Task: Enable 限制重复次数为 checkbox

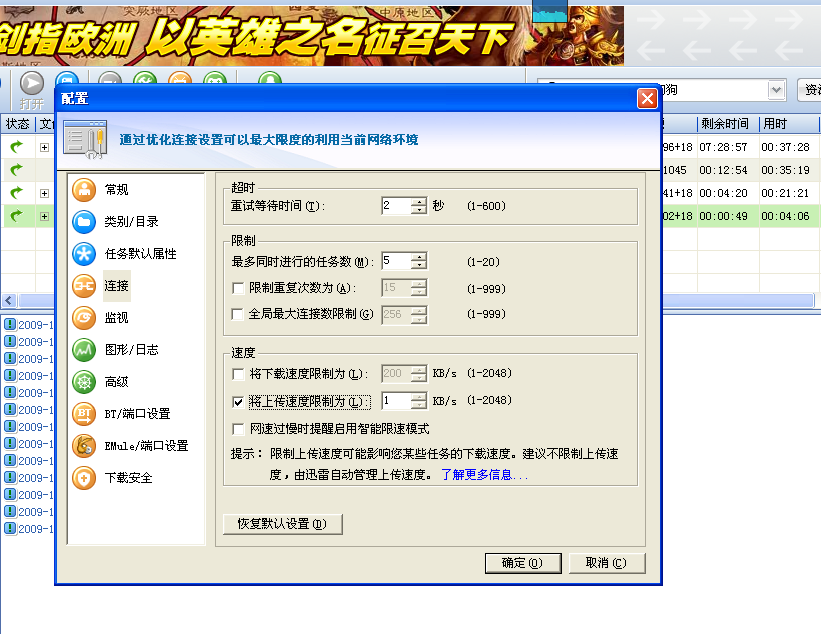Action: point(238,289)
